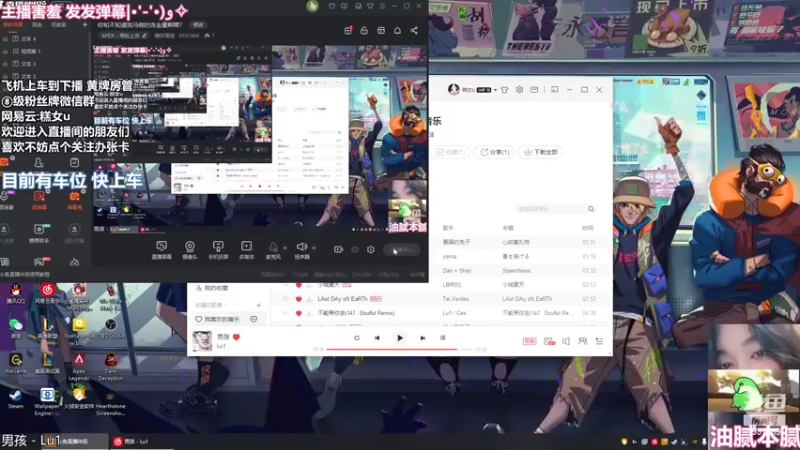Select song row 不能带你去(147 Soulful Remix)
Image resolution: width=800 pixels, height=450 pixels.
point(440,313)
